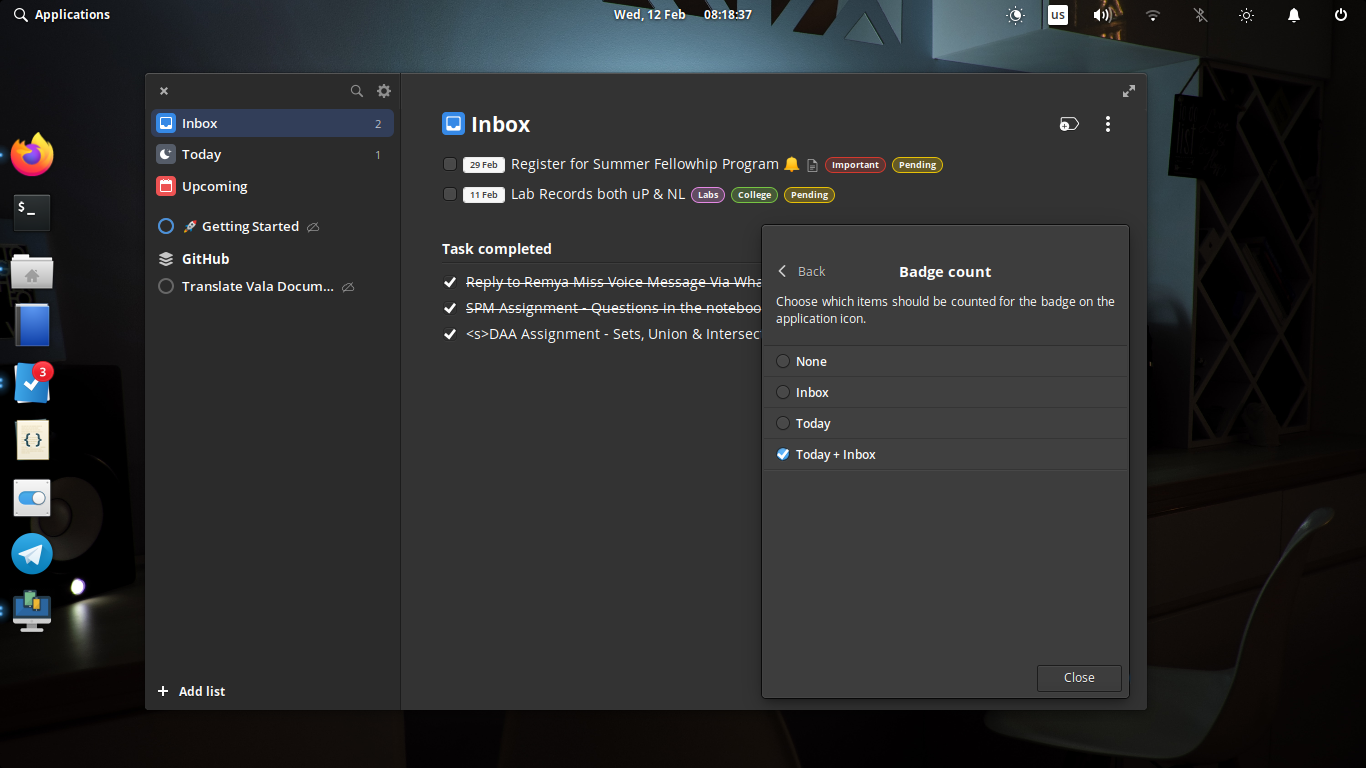This screenshot has width=1366, height=768.
Task: Select the None badge count option
Action: coord(945,361)
